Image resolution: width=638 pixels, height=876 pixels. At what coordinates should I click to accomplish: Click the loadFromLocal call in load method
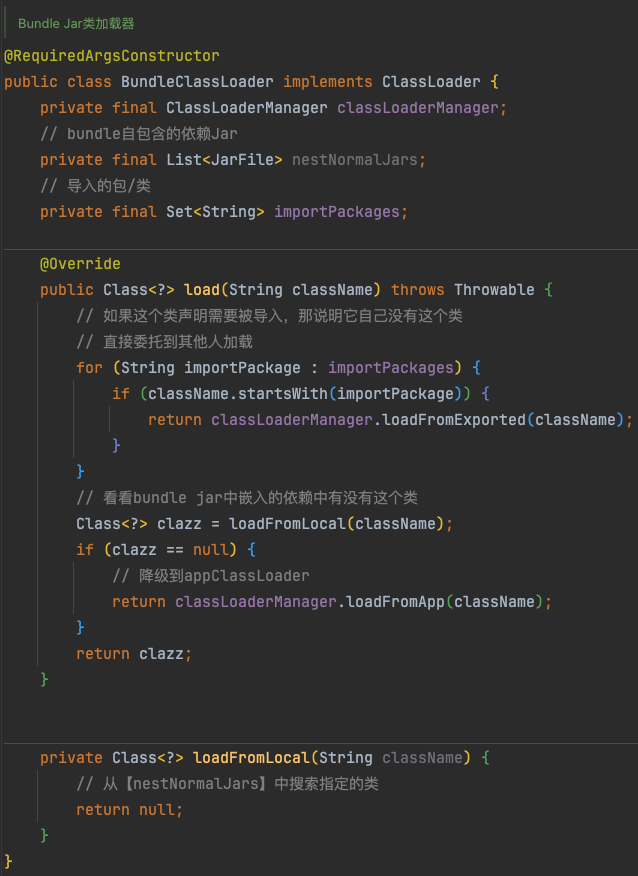pos(287,523)
